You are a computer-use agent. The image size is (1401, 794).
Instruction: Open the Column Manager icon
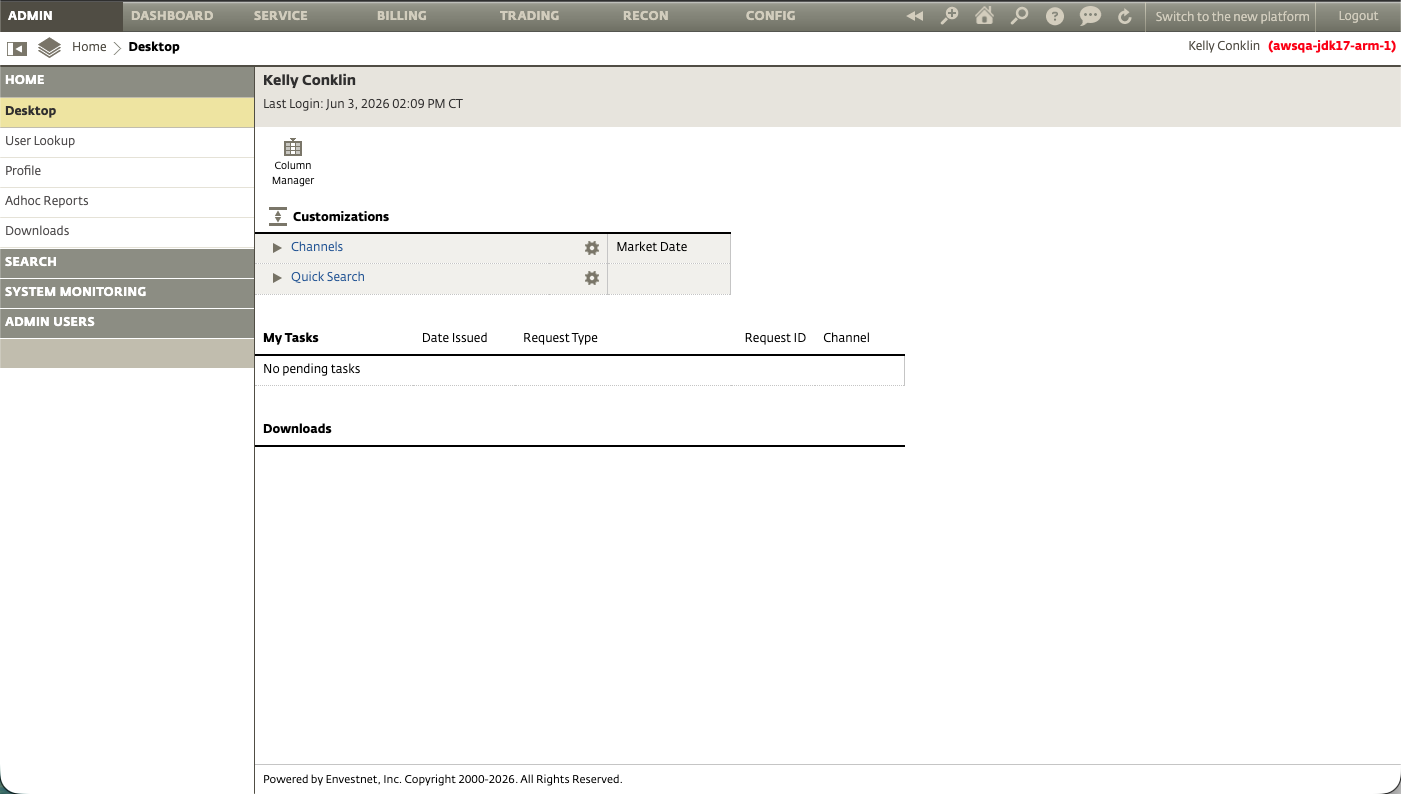pos(293,162)
